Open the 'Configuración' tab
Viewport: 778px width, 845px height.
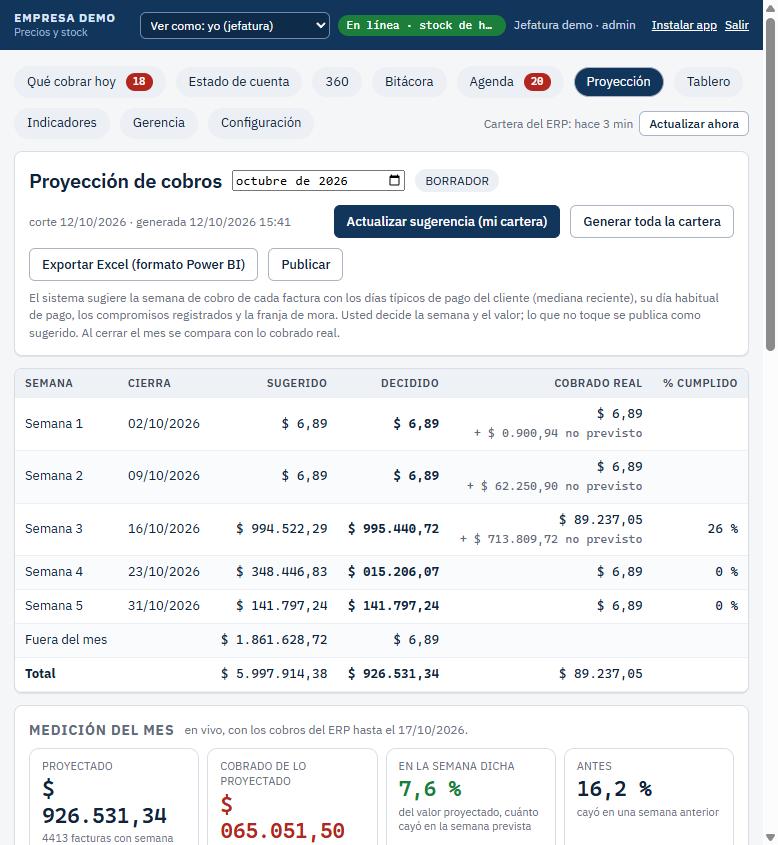point(261,123)
